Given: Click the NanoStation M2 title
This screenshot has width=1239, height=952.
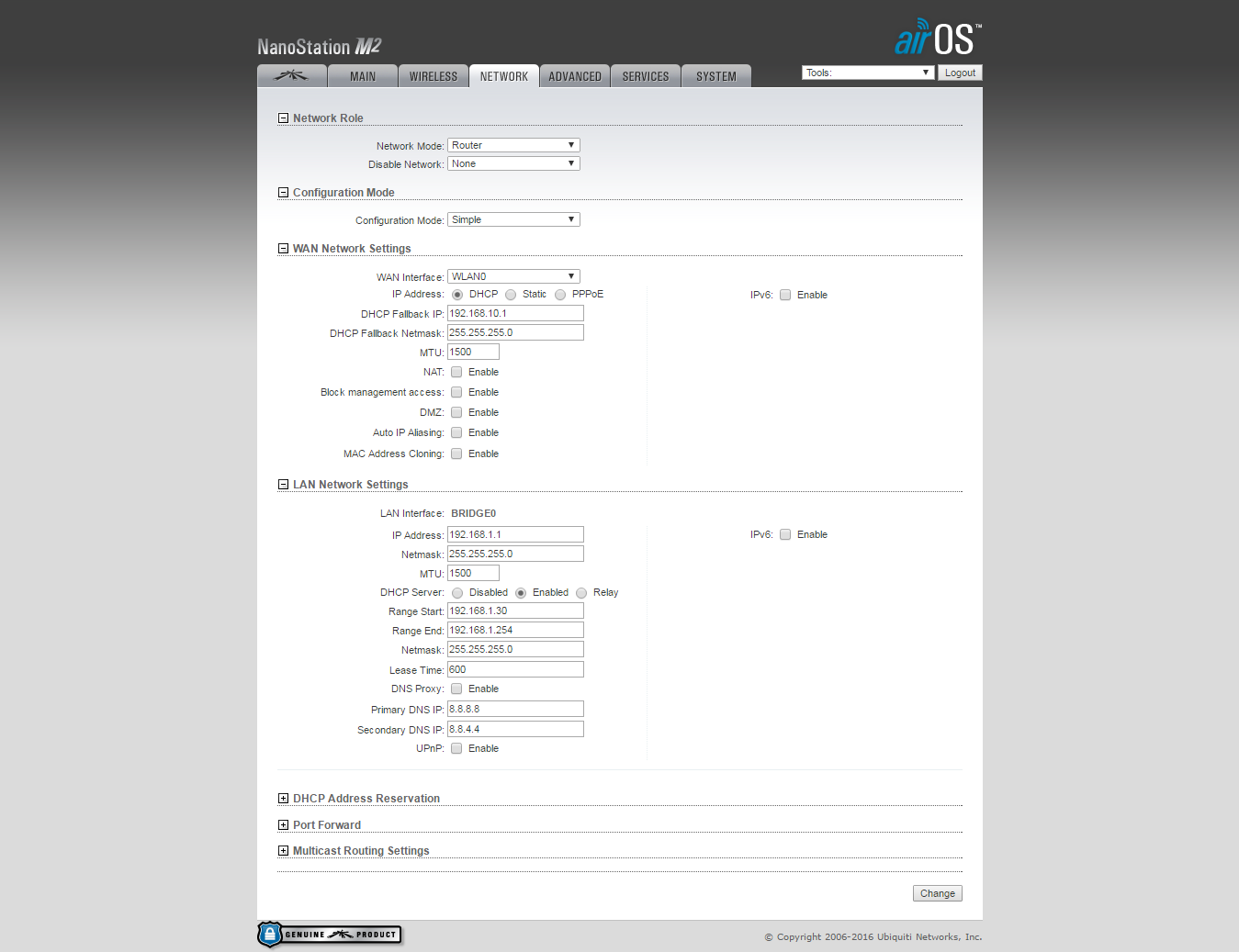Looking at the screenshot, I should tap(319, 46).
